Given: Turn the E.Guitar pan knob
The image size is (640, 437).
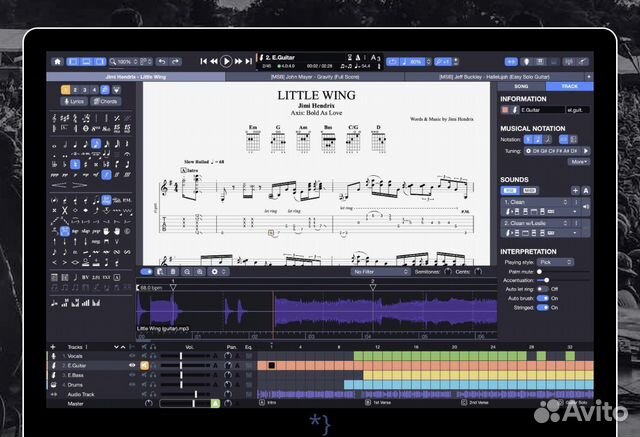Looking at the screenshot, I should point(228,366).
